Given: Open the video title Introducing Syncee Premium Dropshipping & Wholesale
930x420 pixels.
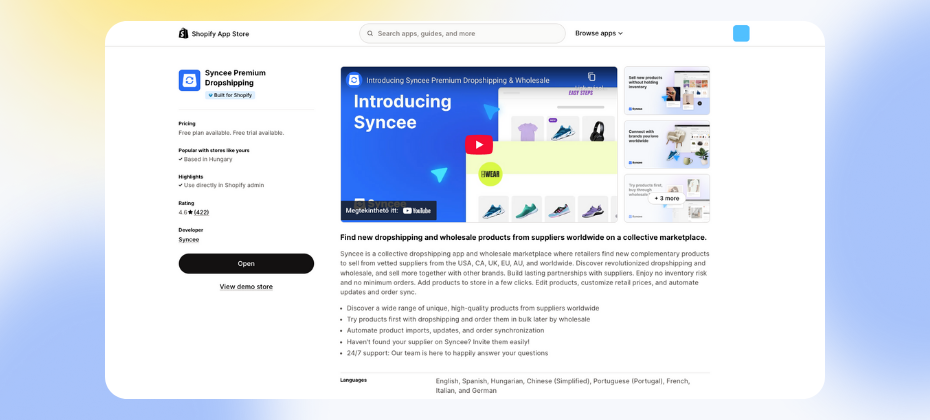Looking at the screenshot, I should tap(458, 80).
